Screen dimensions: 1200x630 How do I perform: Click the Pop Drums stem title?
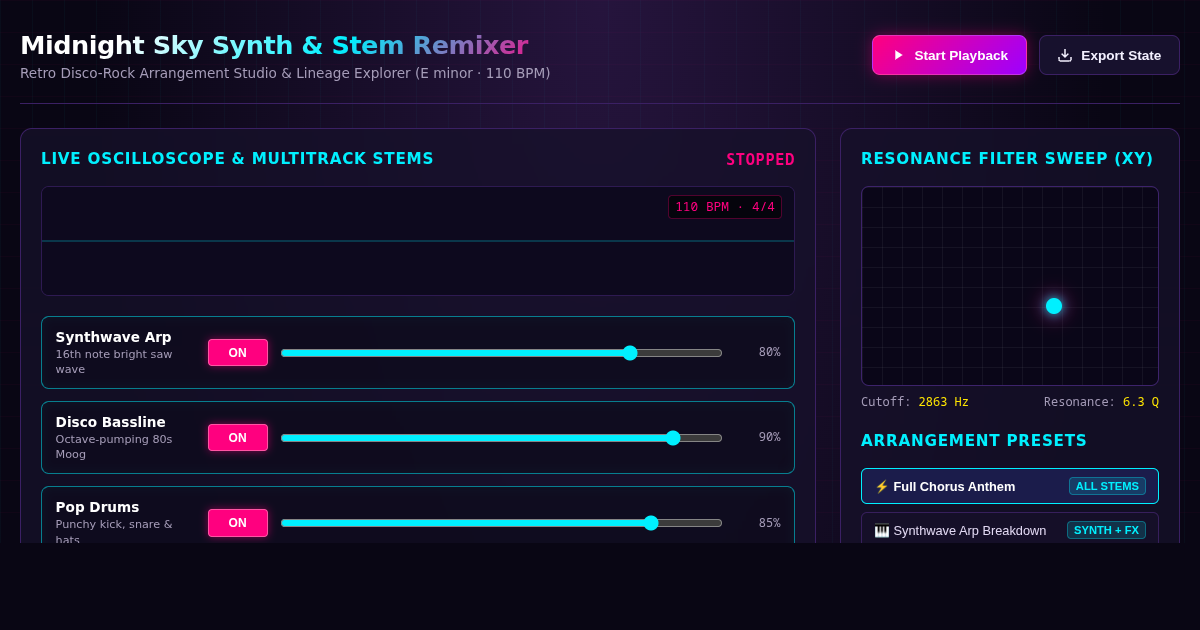tap(98, 507)
